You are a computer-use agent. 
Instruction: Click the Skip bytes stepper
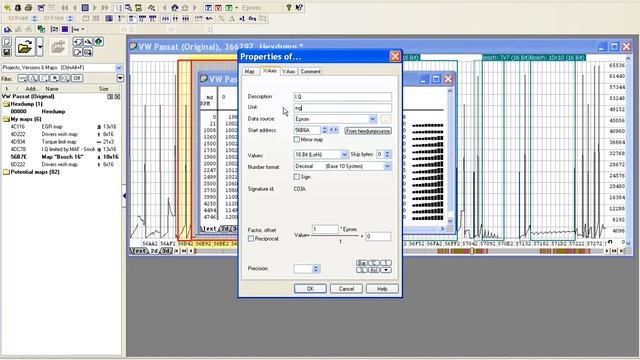tap(387, 154)
